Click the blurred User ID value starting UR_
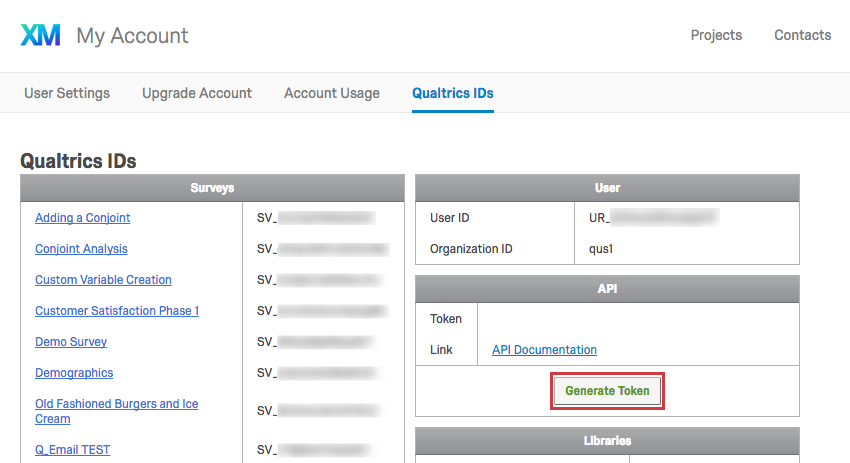The image size is (850, 463). (x=654, y=218)
